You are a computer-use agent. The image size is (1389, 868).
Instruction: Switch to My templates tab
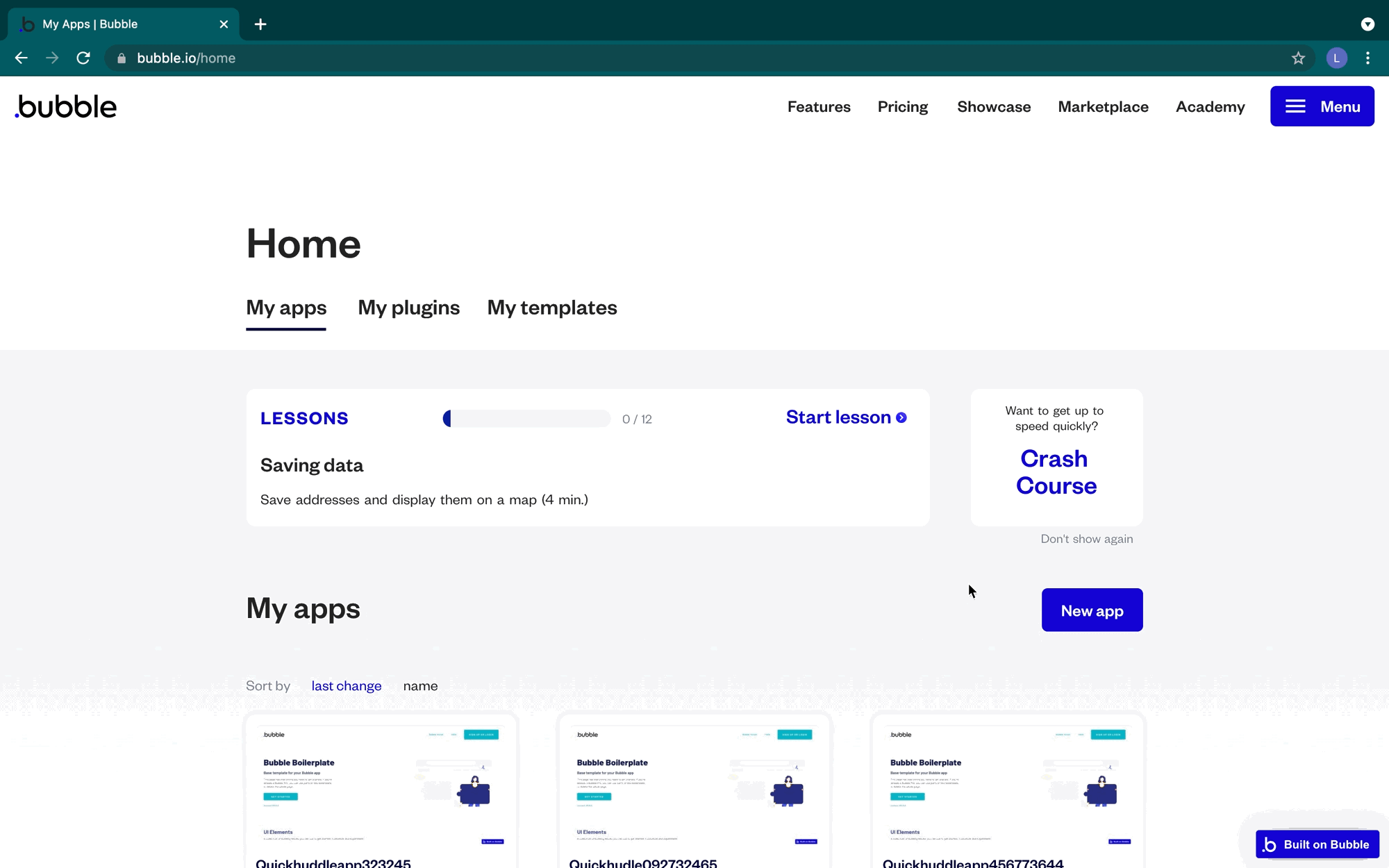click(x=552, y=308)
